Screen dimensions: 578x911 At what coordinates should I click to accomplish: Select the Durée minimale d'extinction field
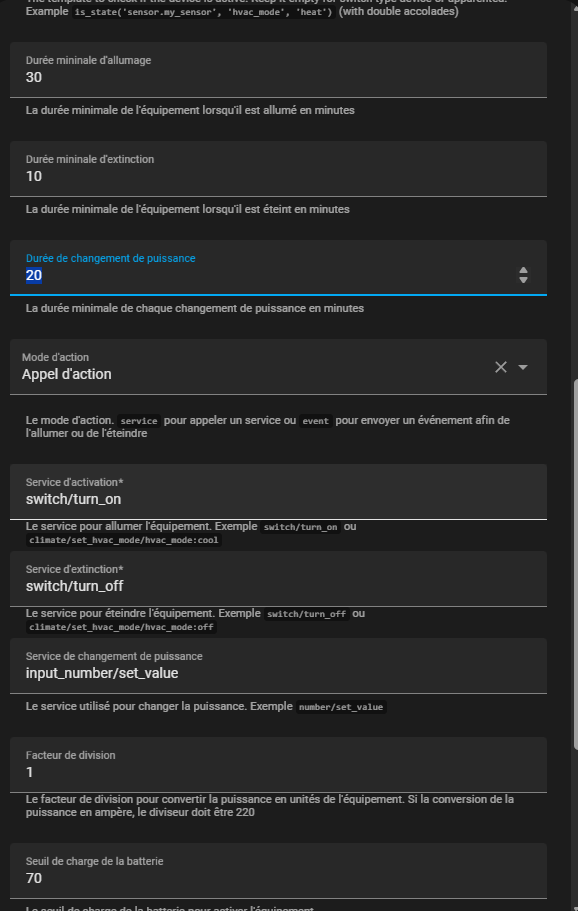[x=278, y=168]
